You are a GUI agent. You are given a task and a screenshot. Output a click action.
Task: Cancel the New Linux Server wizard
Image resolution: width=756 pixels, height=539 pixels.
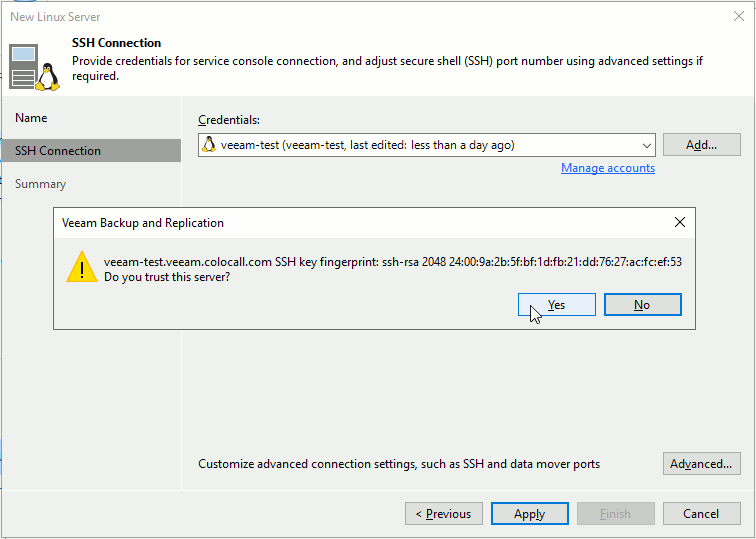coord(702,514)
